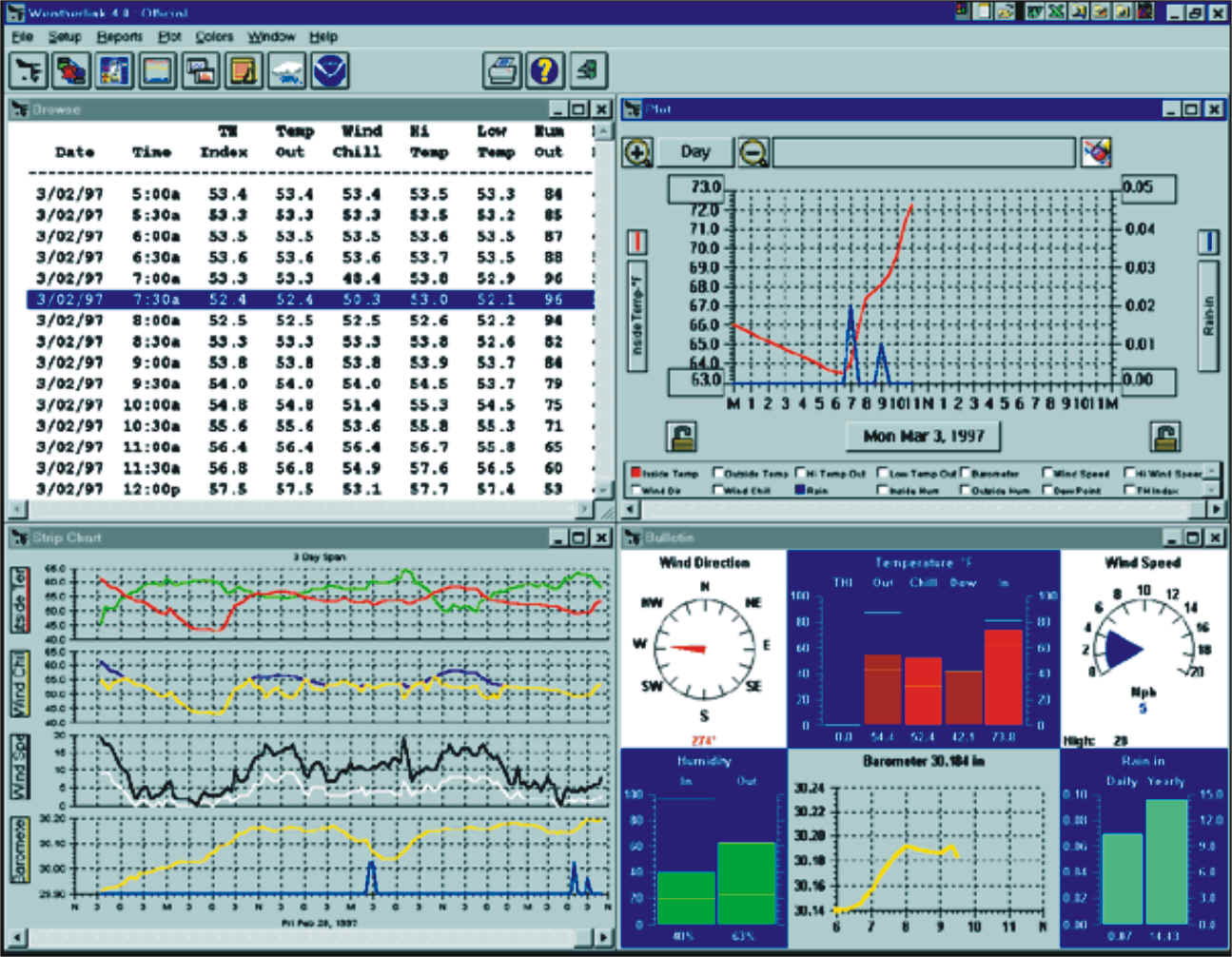The image size is (1232, 957).
Task: Select the highlighted 7:30a row in Browse
Action: tap(310, 300)
